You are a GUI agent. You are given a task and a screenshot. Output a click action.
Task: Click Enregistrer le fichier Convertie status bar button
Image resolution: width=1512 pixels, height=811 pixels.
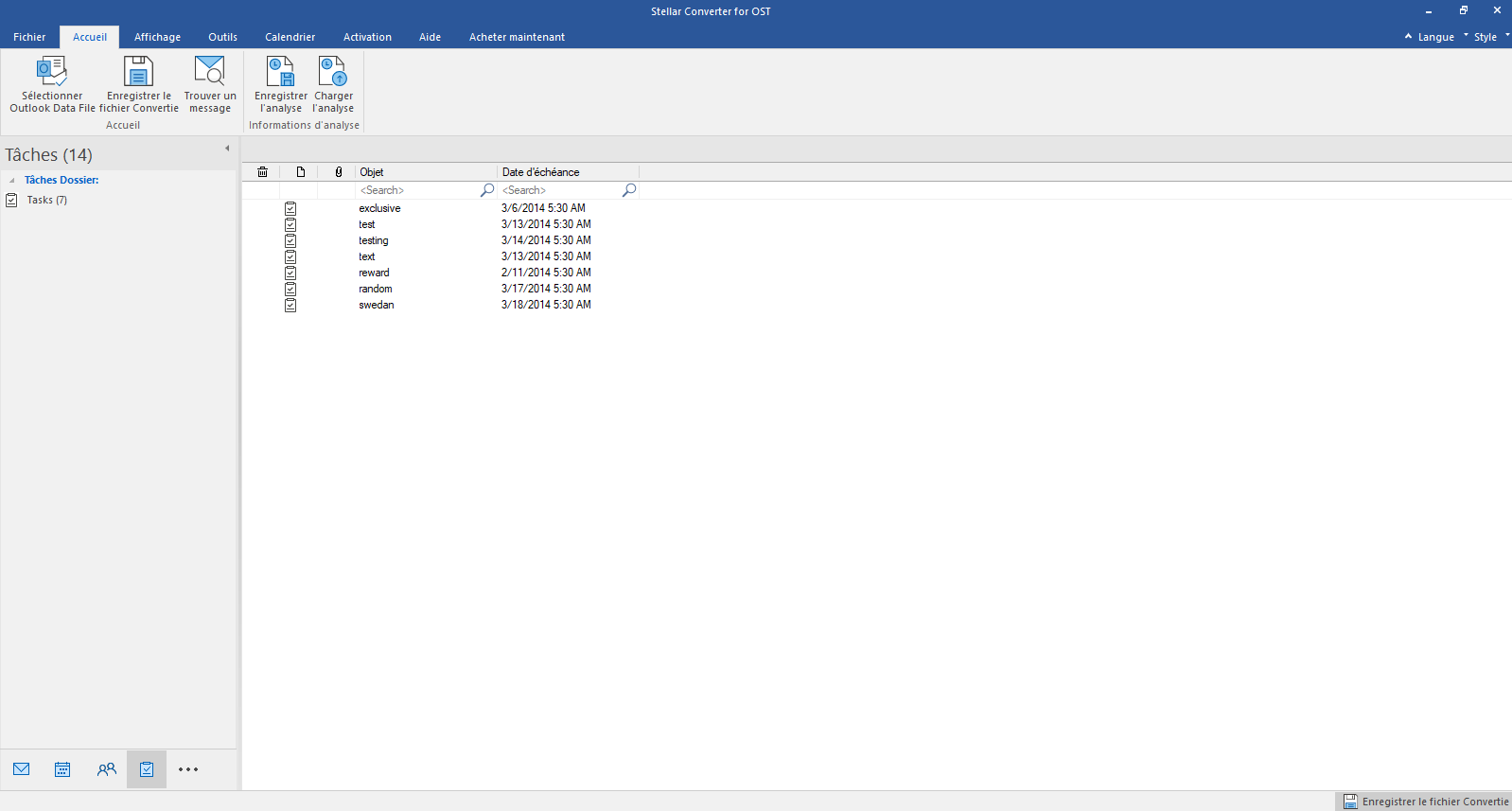pos(1426,802)
